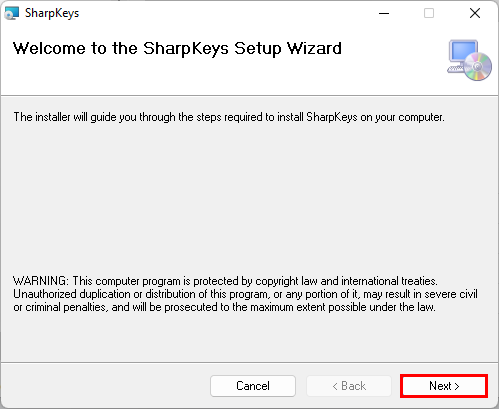Click the disabled maximize window button

pyautogui.click(x=429, y=13)
